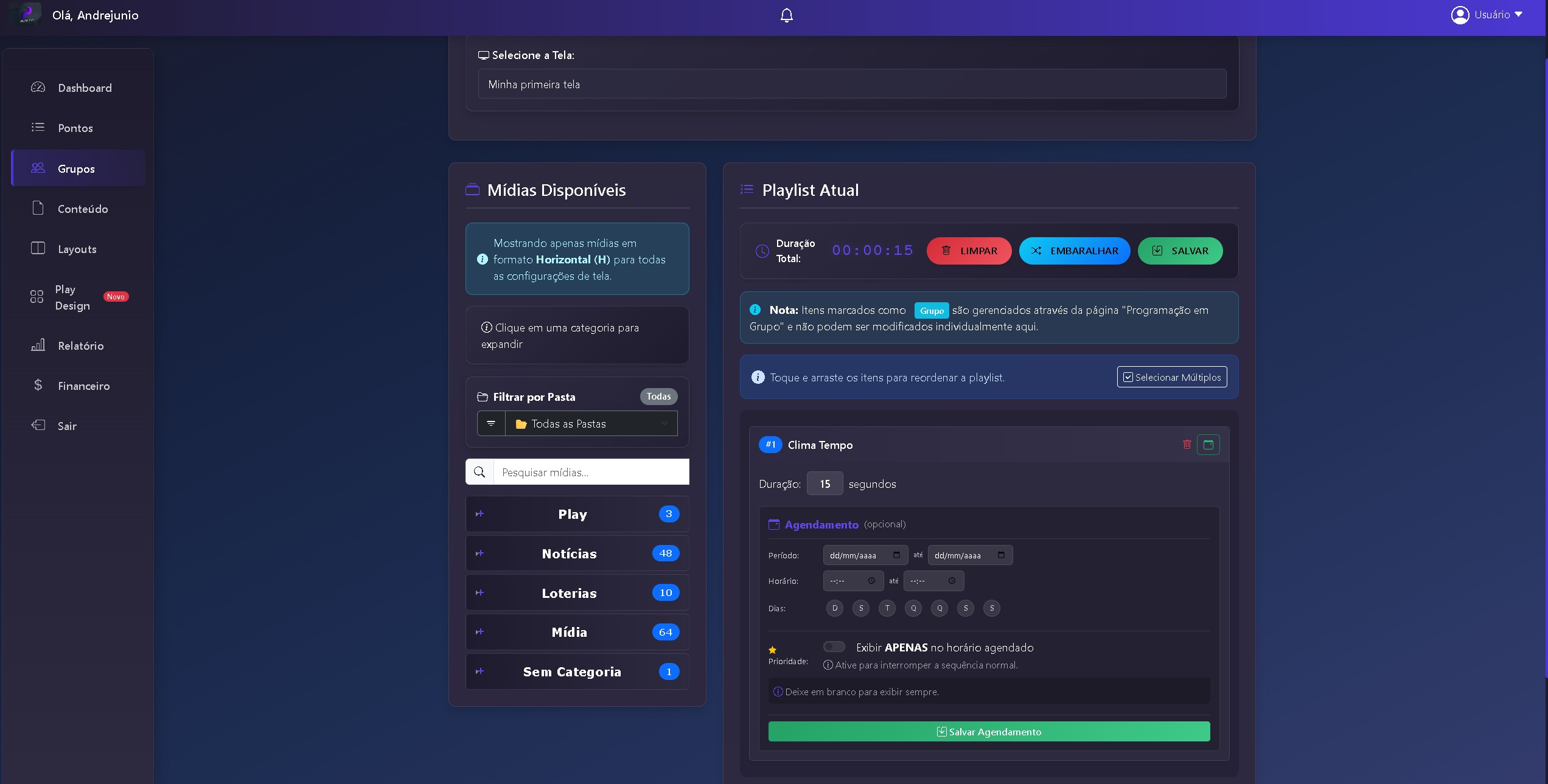Click the Play TV logo icon
Image resolution: width=1548 pixels, height=784 pixels.
click(x=26, y=15)
